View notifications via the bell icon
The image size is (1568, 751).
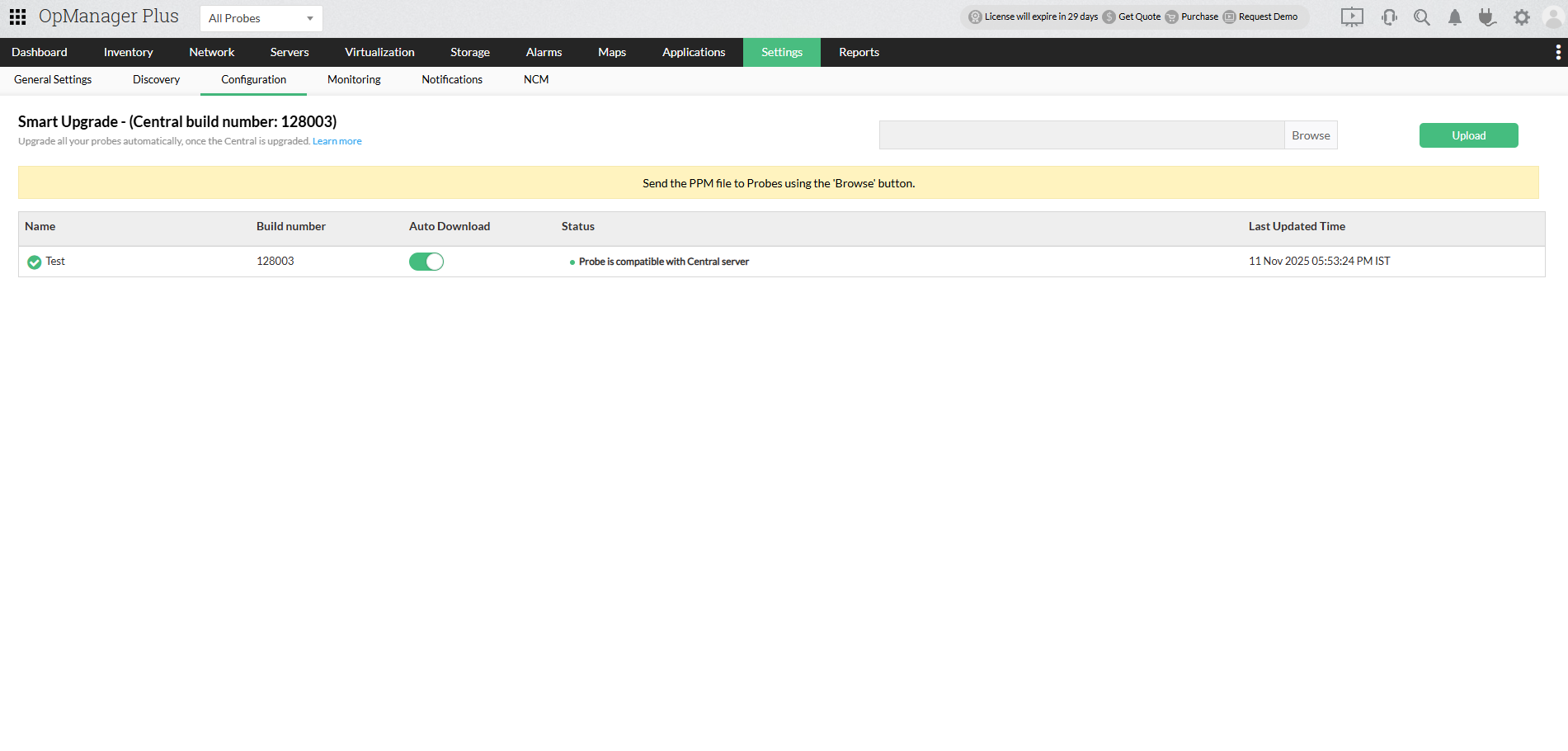1454,17
